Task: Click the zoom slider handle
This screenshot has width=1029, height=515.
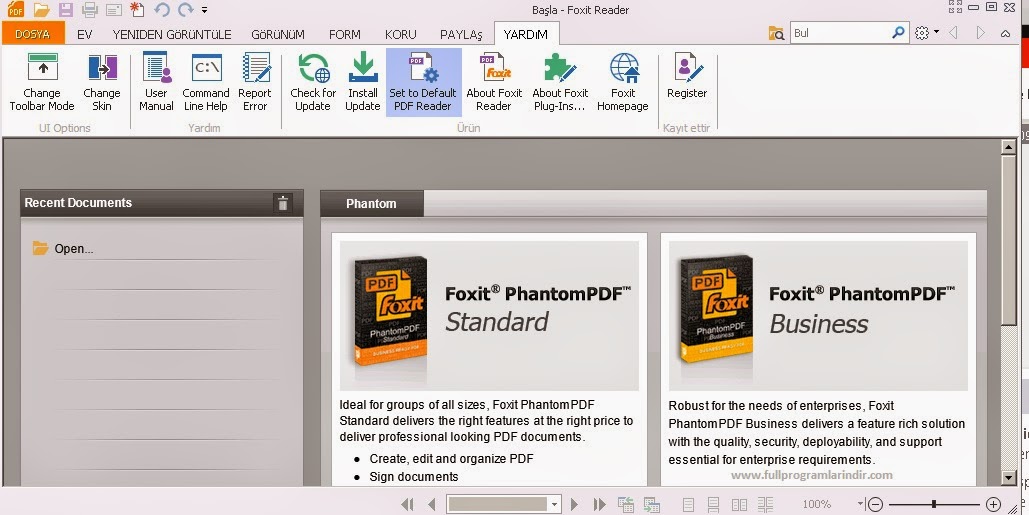Action: 934,504
